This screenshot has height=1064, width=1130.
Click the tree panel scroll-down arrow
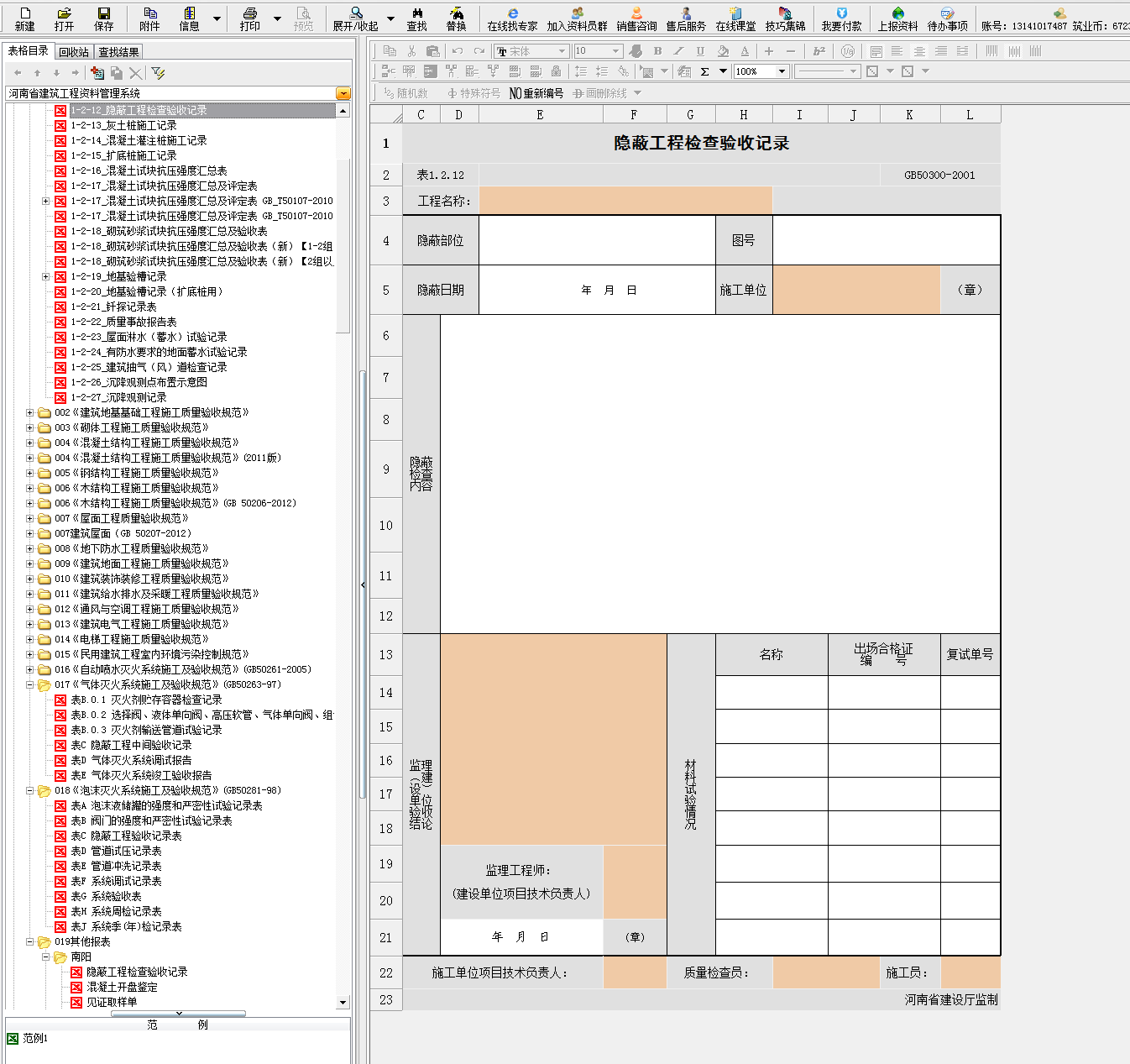343,1003
